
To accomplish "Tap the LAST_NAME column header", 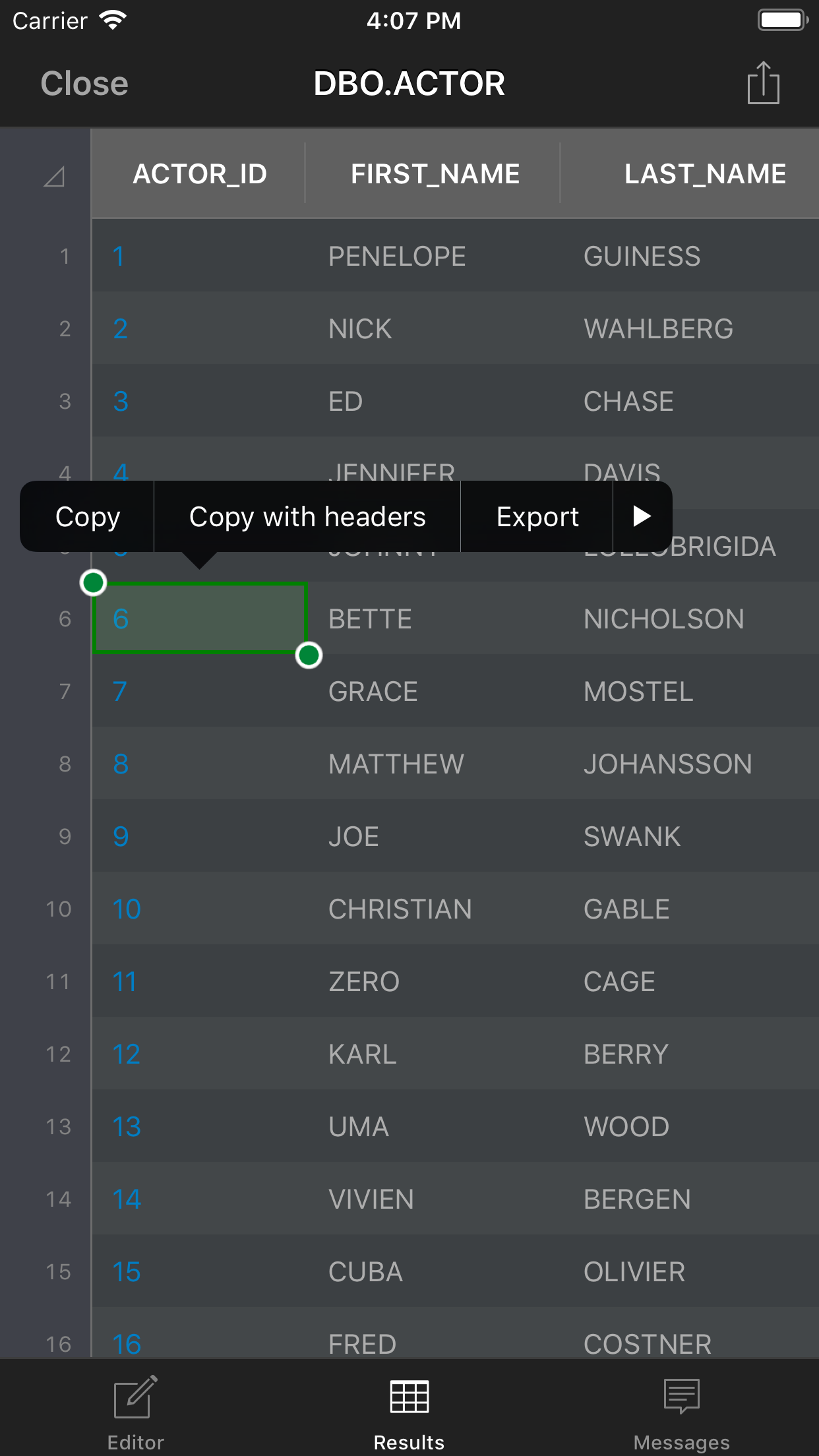I will tap(704, 174).
